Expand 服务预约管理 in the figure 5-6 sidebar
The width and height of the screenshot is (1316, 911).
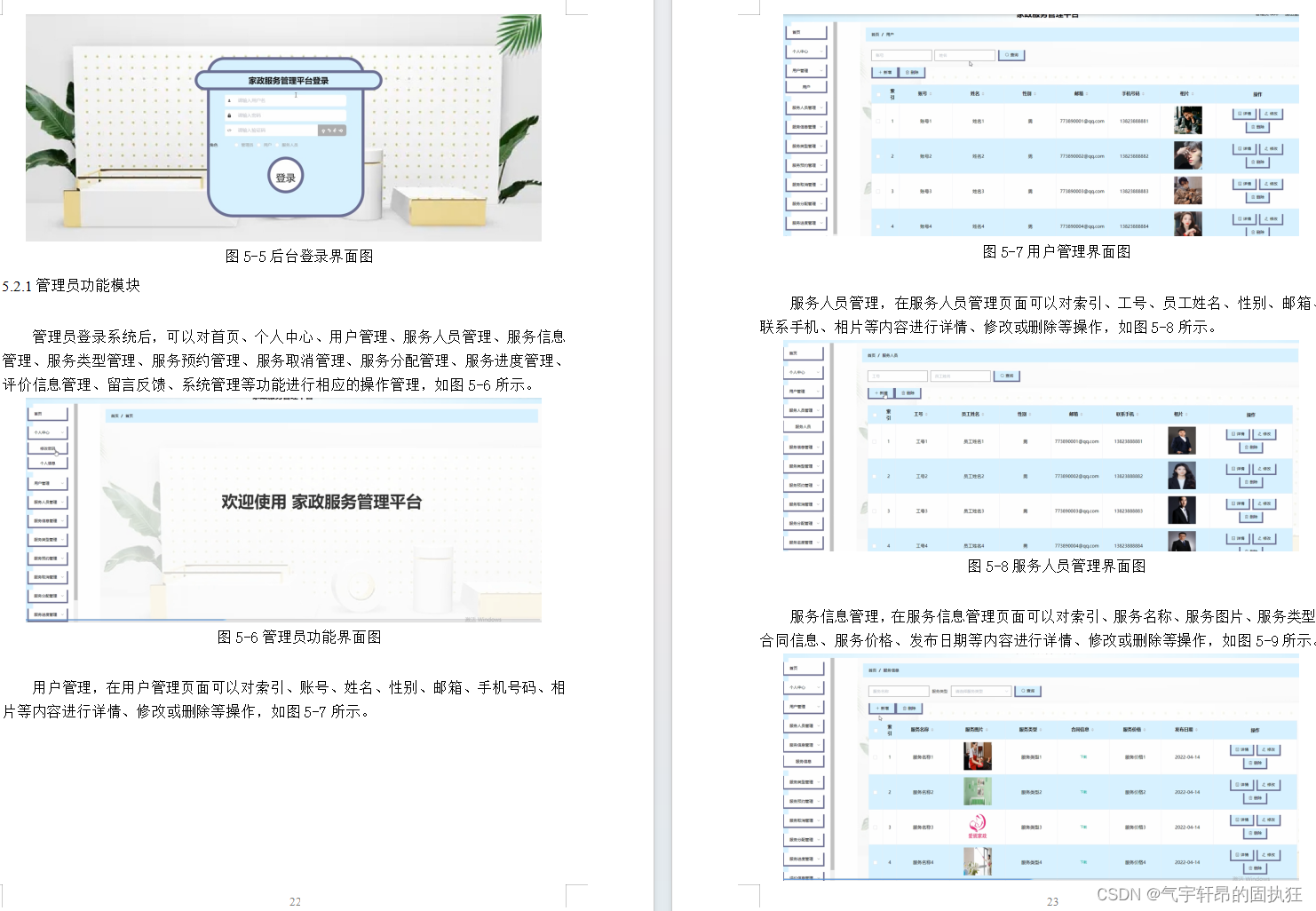48,558
